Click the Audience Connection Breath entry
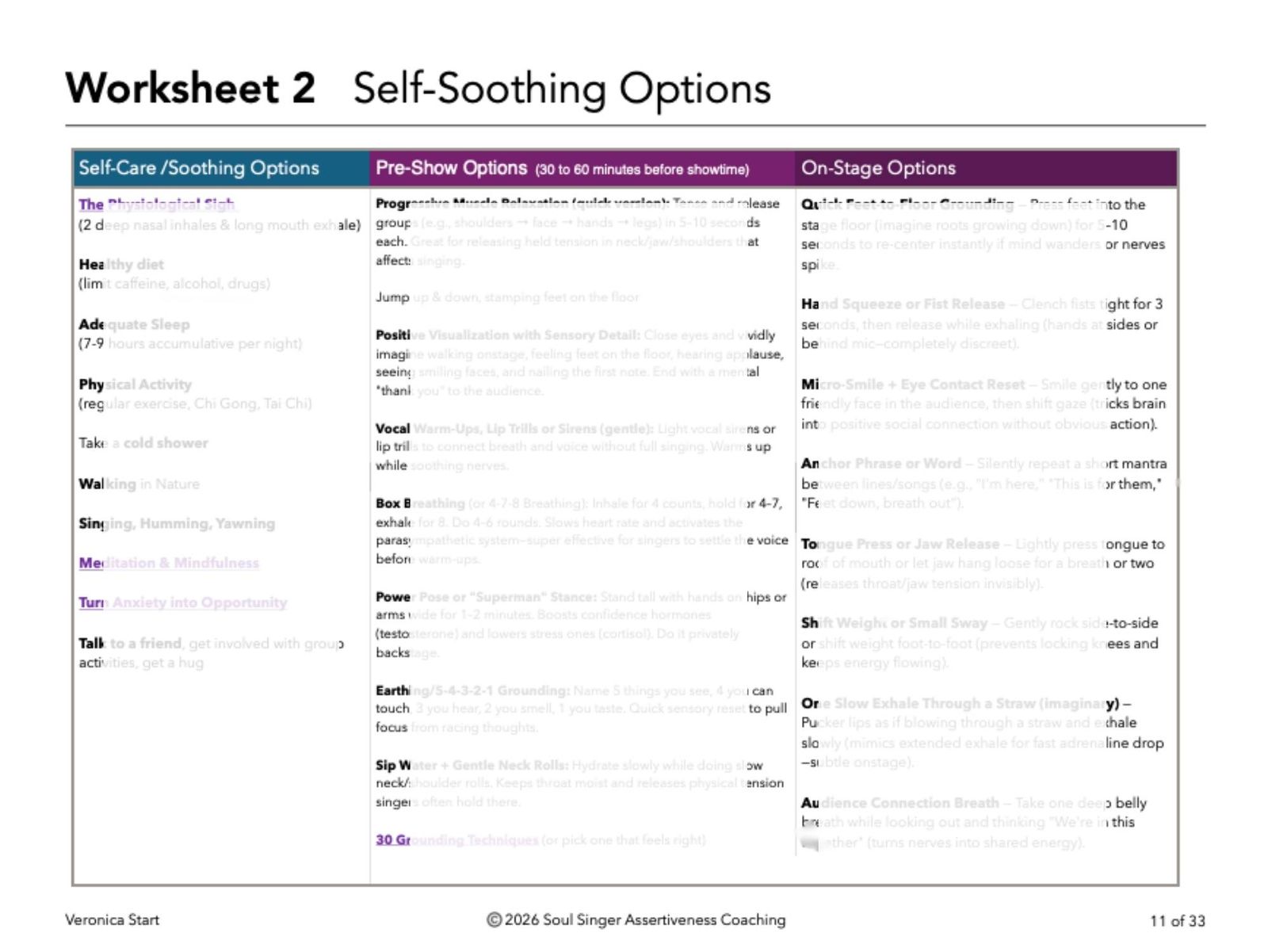 coord(899,803)
